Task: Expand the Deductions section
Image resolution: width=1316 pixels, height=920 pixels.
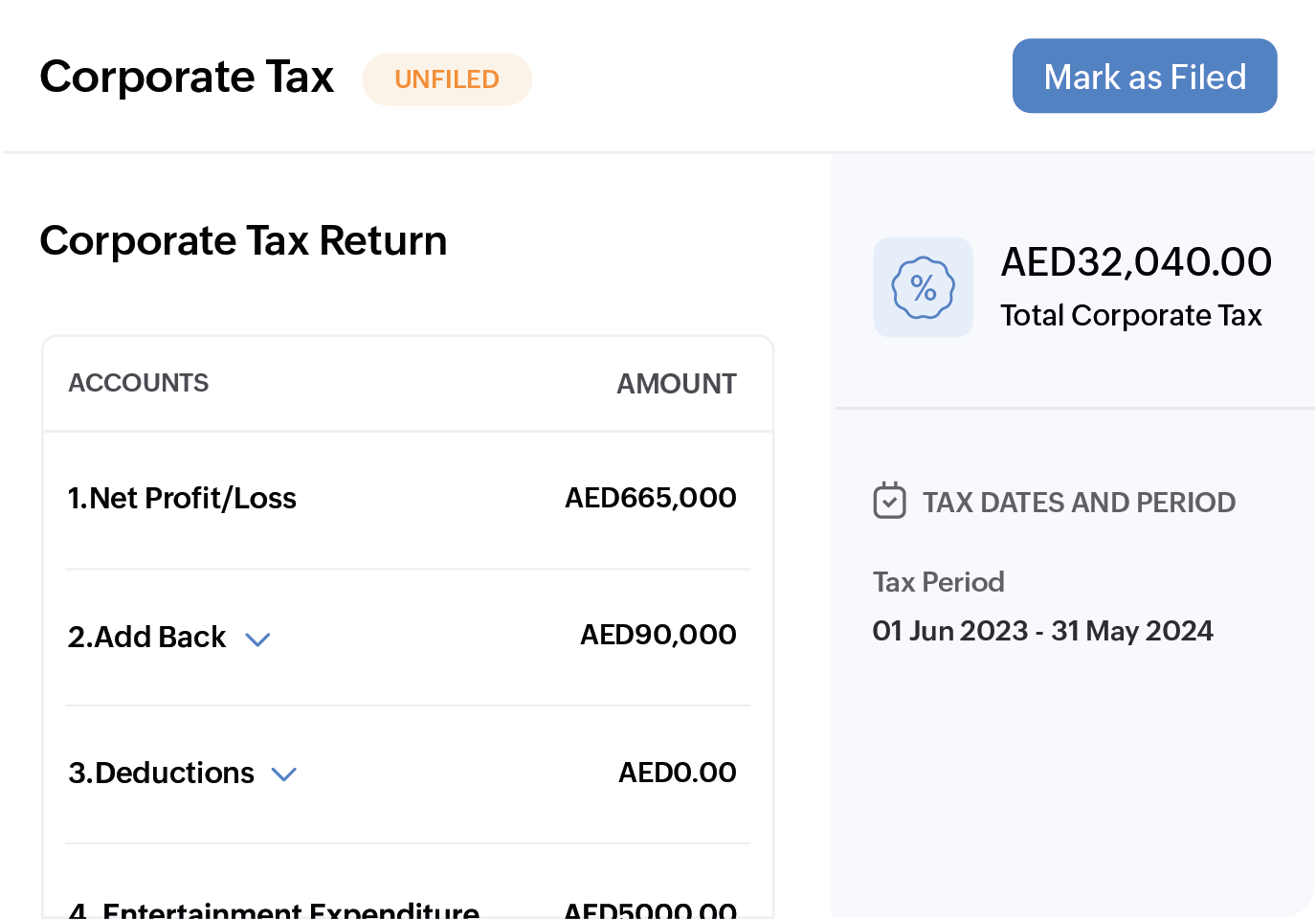Action: click(284, 774)
